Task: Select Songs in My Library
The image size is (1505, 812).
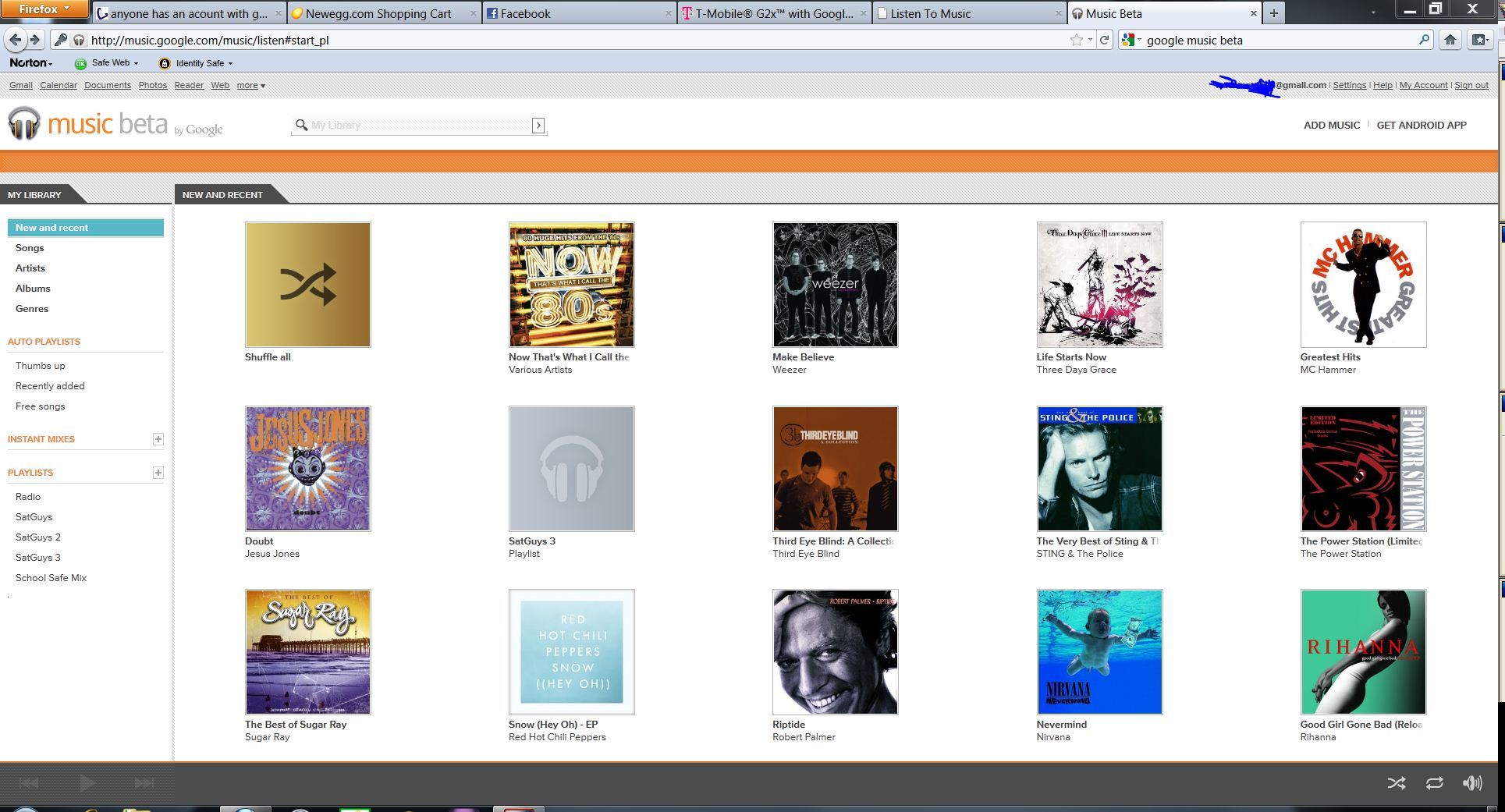Action: pos(30,248)
